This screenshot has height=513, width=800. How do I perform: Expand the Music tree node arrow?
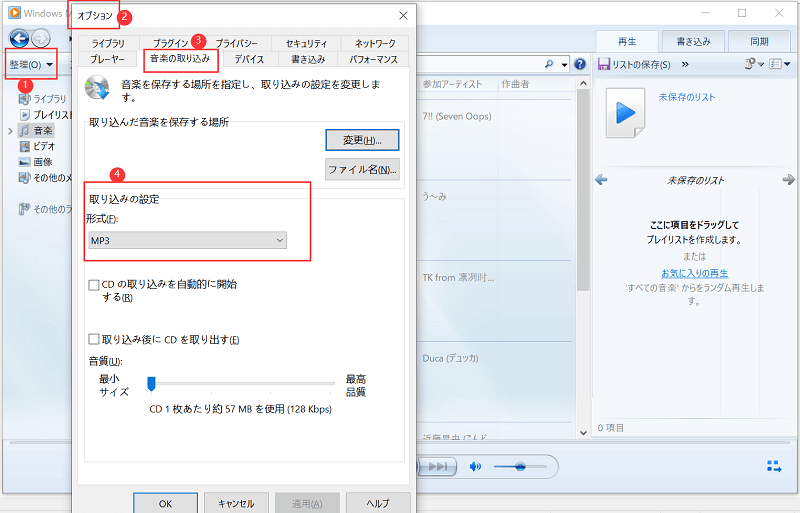(x=10, y=131)
